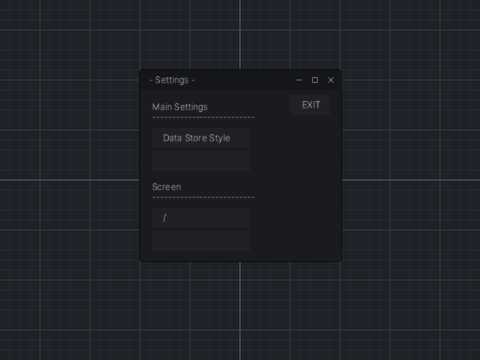
Task: Click the '- Settings -' window title text
Action: click(172, 80)
